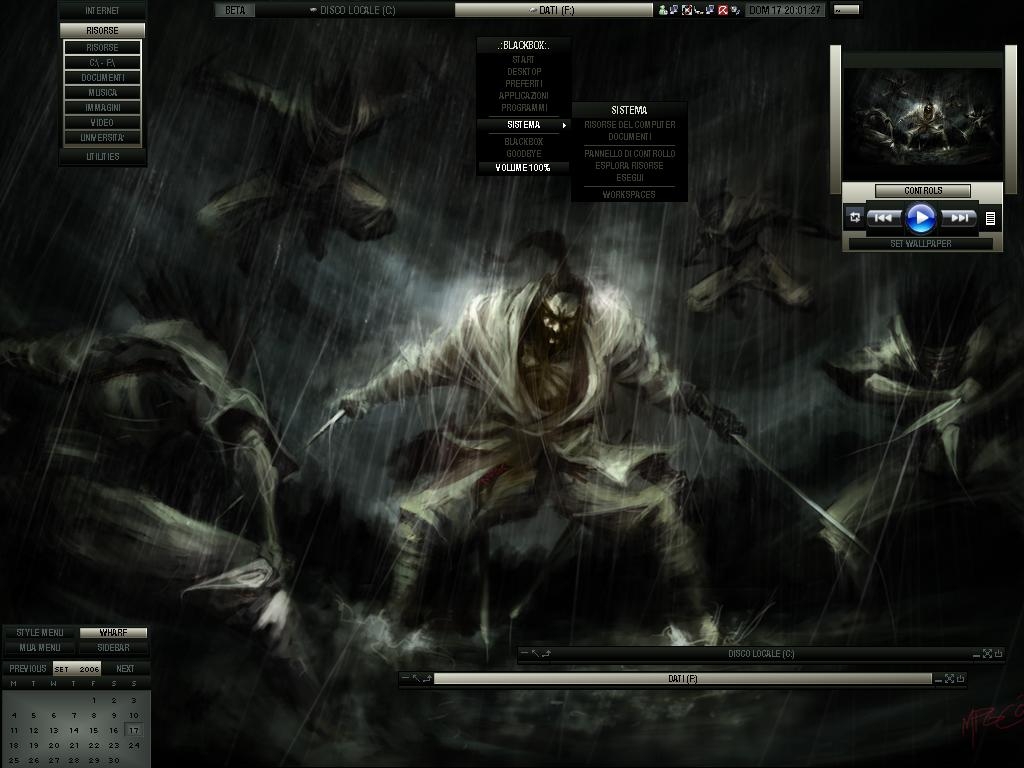
Task: Switch to Dati (F:) taskbar item
Action: pyautogui.click(x=553, y=10)
